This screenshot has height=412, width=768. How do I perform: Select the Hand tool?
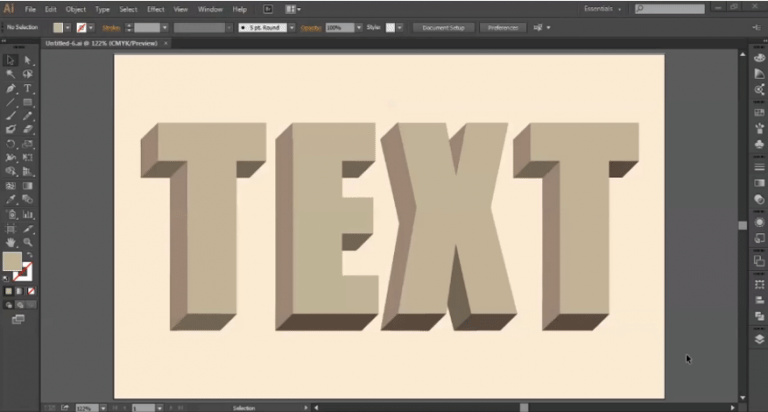(x=10, y=242)
